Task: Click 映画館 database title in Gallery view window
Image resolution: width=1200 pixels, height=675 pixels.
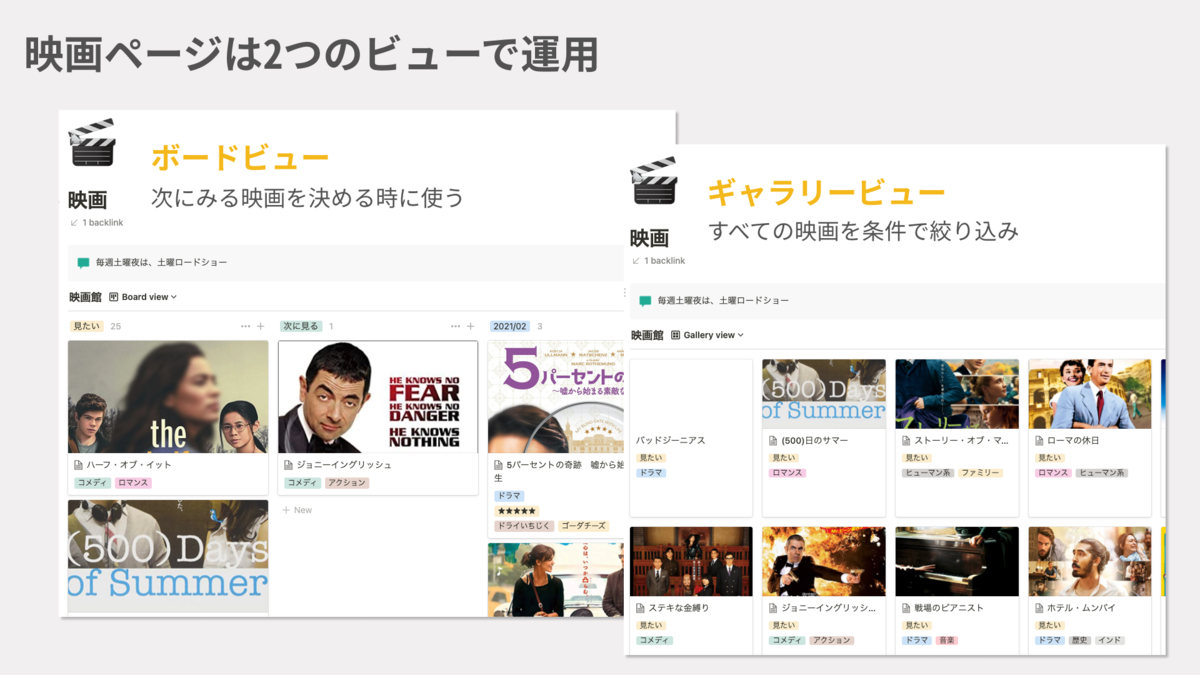Action: point(647,335)
